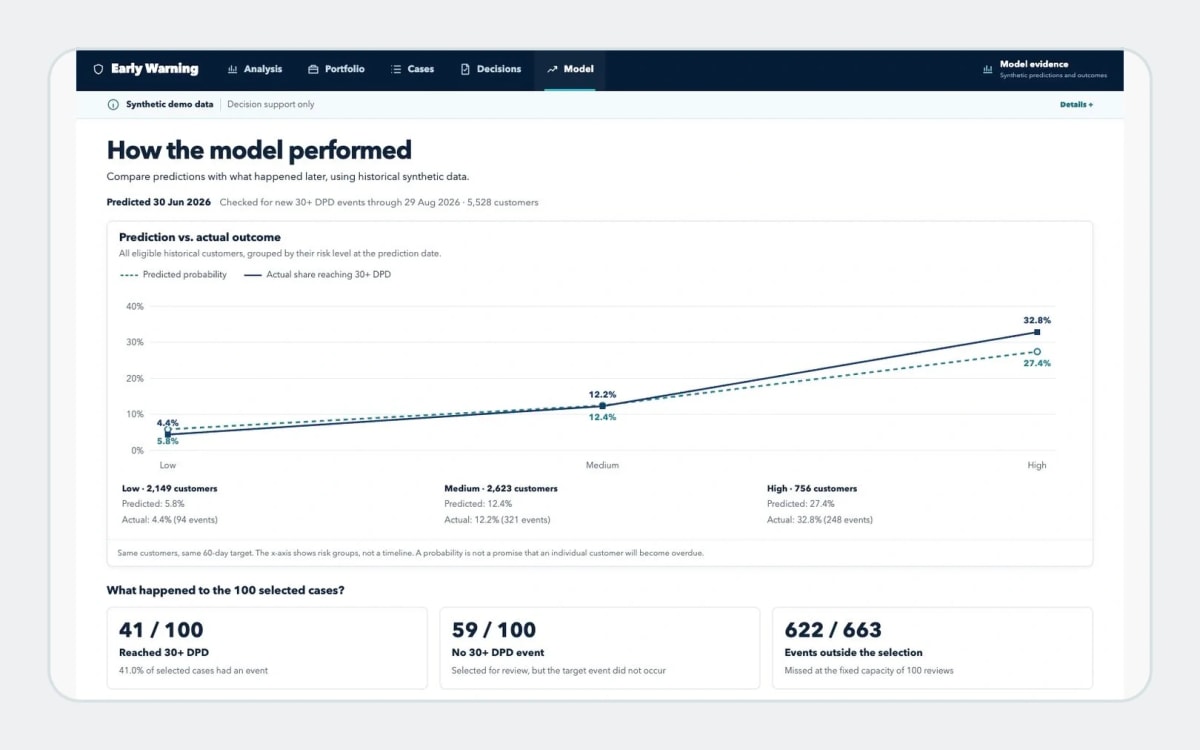Click the Predicted probability legend entry
Viewport: 1200px width, 750px height.
[x=173, y=274]
